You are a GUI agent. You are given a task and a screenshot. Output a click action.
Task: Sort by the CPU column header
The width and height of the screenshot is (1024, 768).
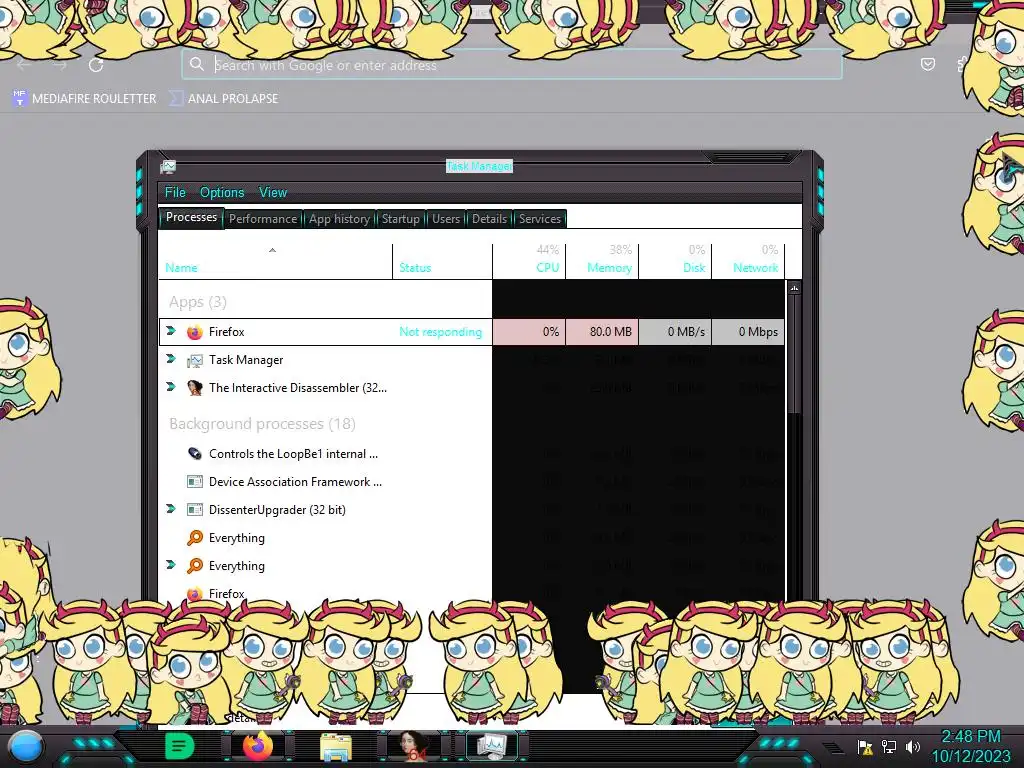(x=529, y=262)
